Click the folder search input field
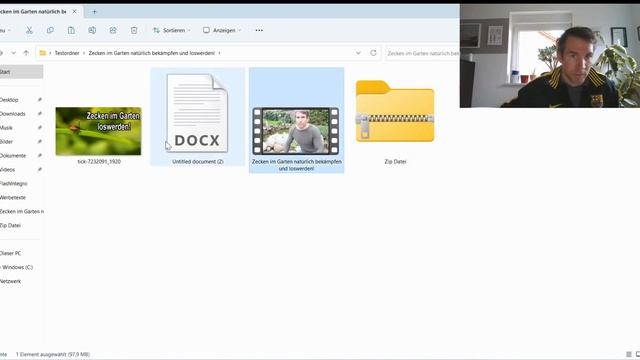This screenshot has width=640, height=360. click(x=422, y=53)
